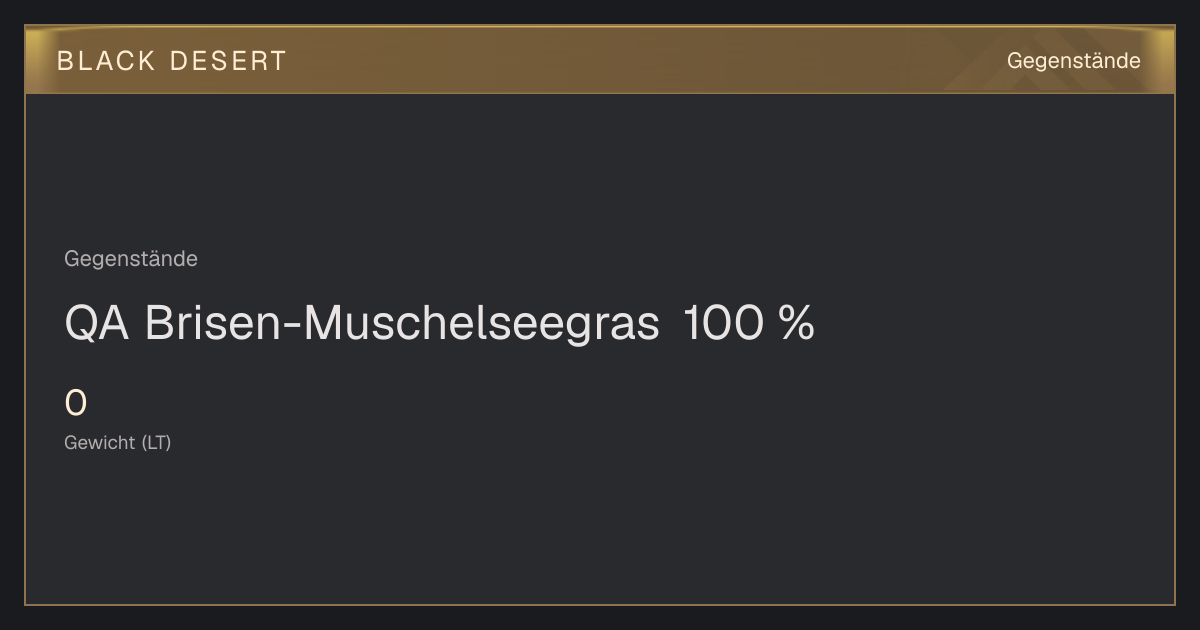Click the word Gewicht under the zero
Image resolution: width=1200 pixels, height=630 pixels.
point(100,442)
